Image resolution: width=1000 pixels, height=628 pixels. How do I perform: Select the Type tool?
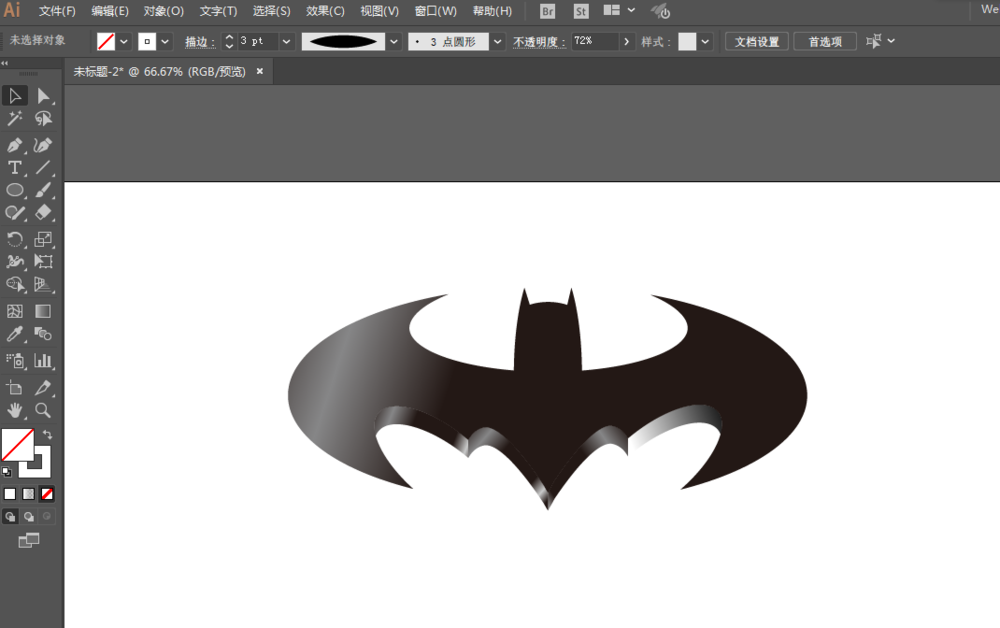15,168
